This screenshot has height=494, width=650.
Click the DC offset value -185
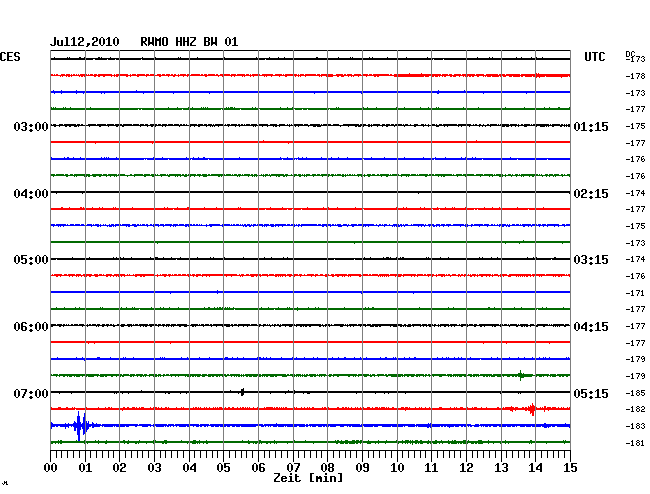(635, 393)
